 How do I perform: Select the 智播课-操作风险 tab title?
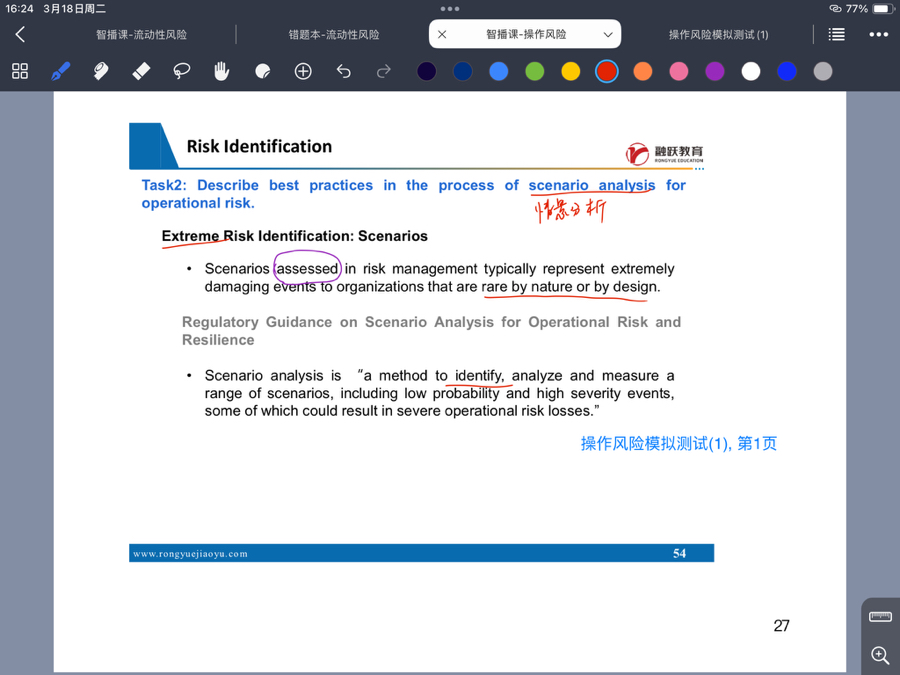tap(526, 34)
